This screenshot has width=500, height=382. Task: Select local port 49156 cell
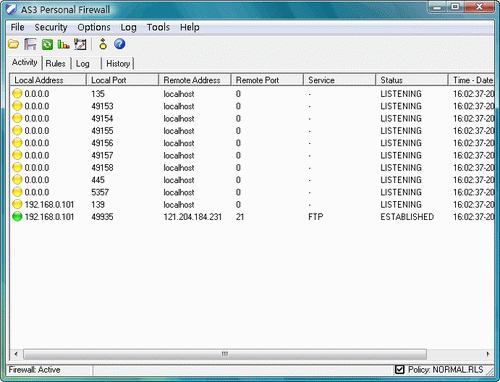(102, 143)
